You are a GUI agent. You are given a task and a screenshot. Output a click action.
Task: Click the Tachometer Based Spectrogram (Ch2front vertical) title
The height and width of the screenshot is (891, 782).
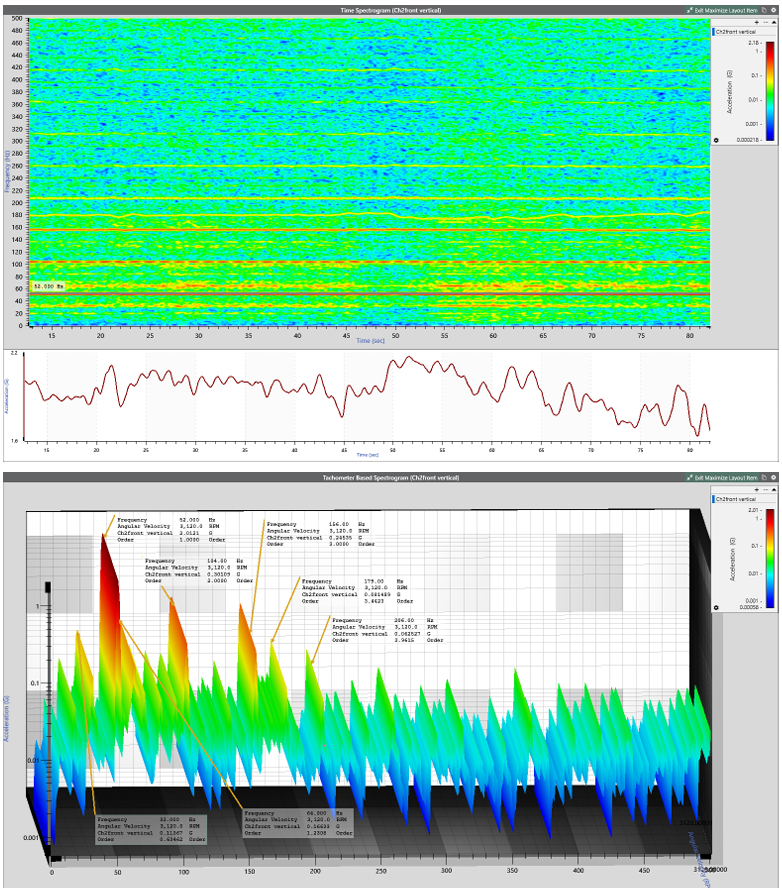[390, 478]
